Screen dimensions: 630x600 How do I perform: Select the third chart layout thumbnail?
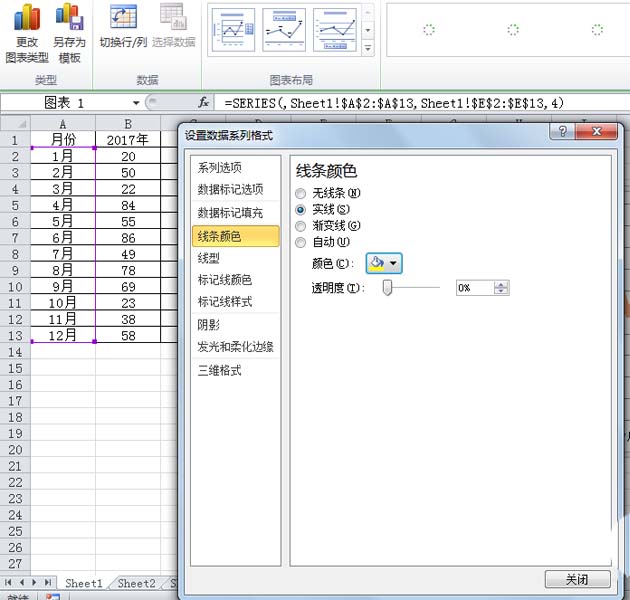click(x=334, y=30)
